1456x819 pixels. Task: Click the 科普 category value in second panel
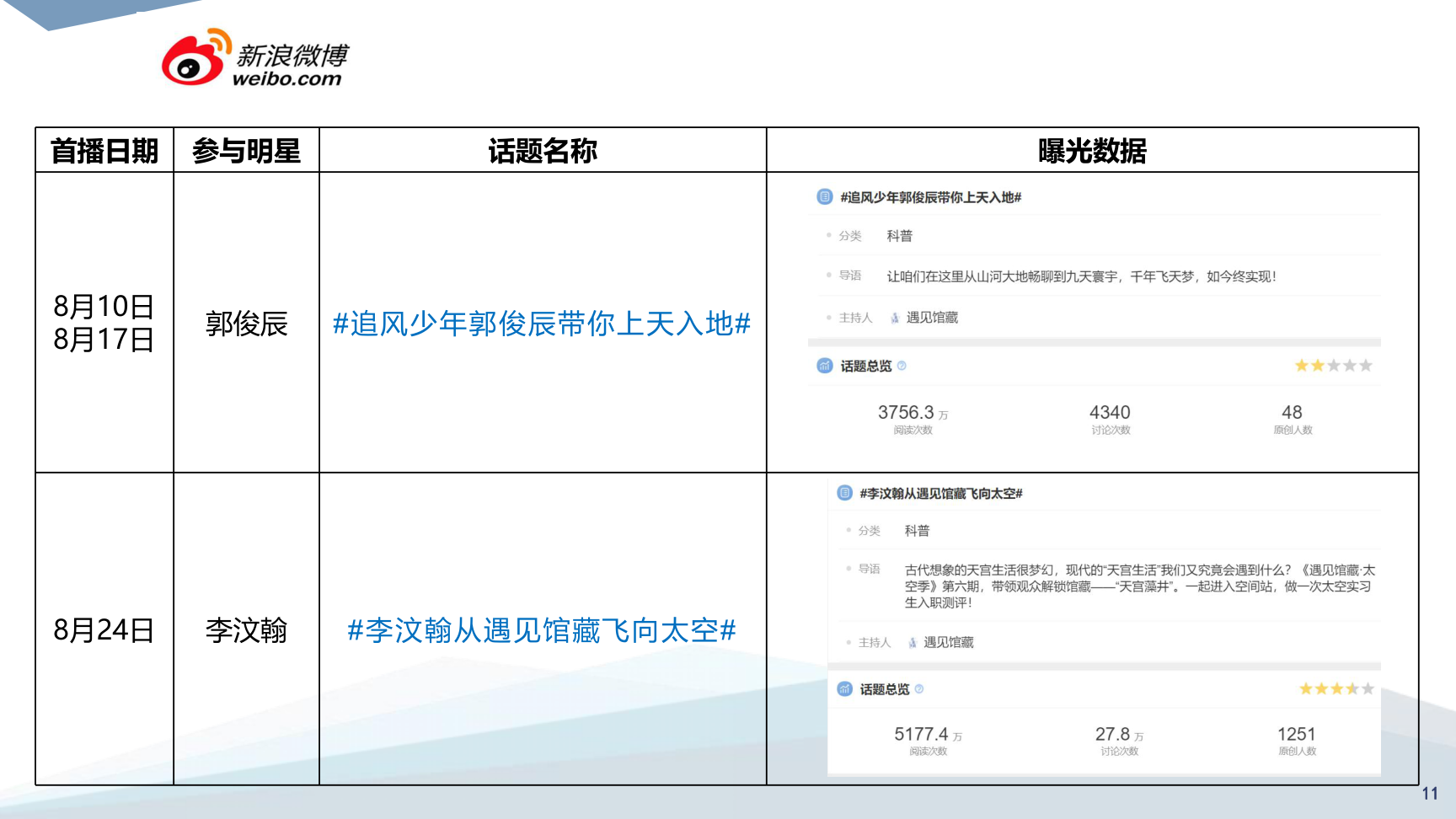pyautogui.click(x=917, y=531)
